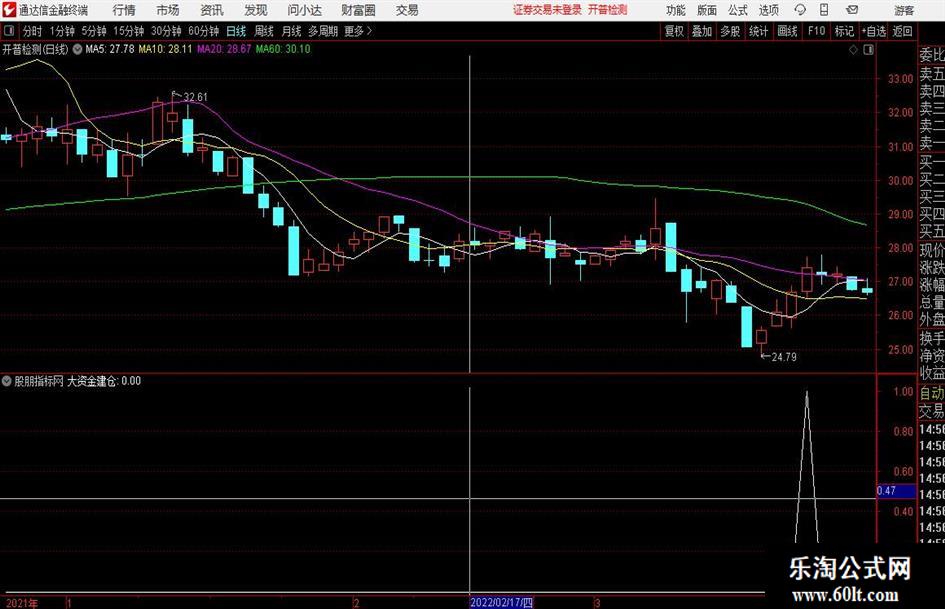The width and height of the screenshot is (945, 609).
Task: Switch to the 月线 monthly tab
Action: pos(292,31)
